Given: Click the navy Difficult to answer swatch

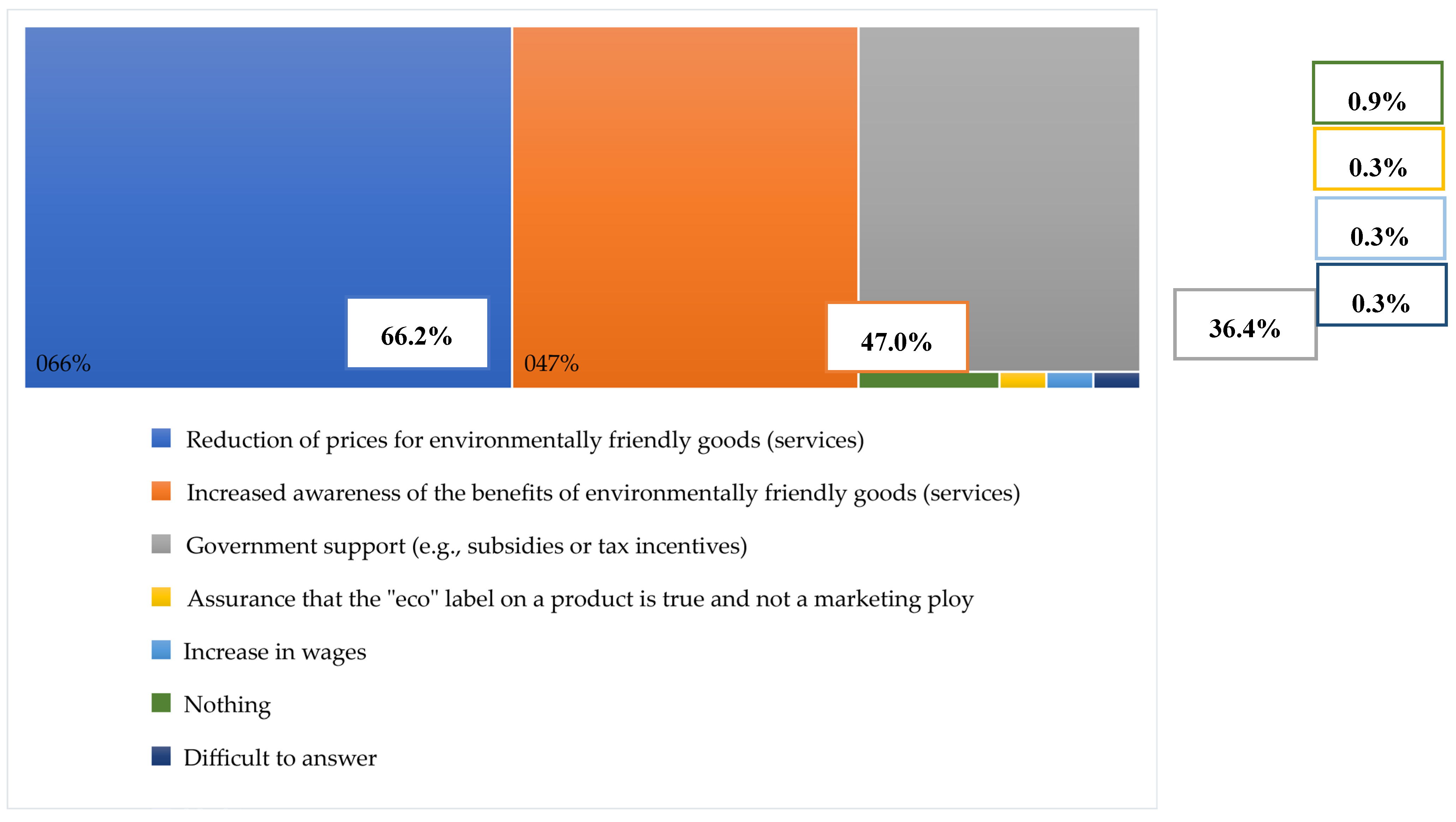Looking at the screenshot, I should point(161,756).
